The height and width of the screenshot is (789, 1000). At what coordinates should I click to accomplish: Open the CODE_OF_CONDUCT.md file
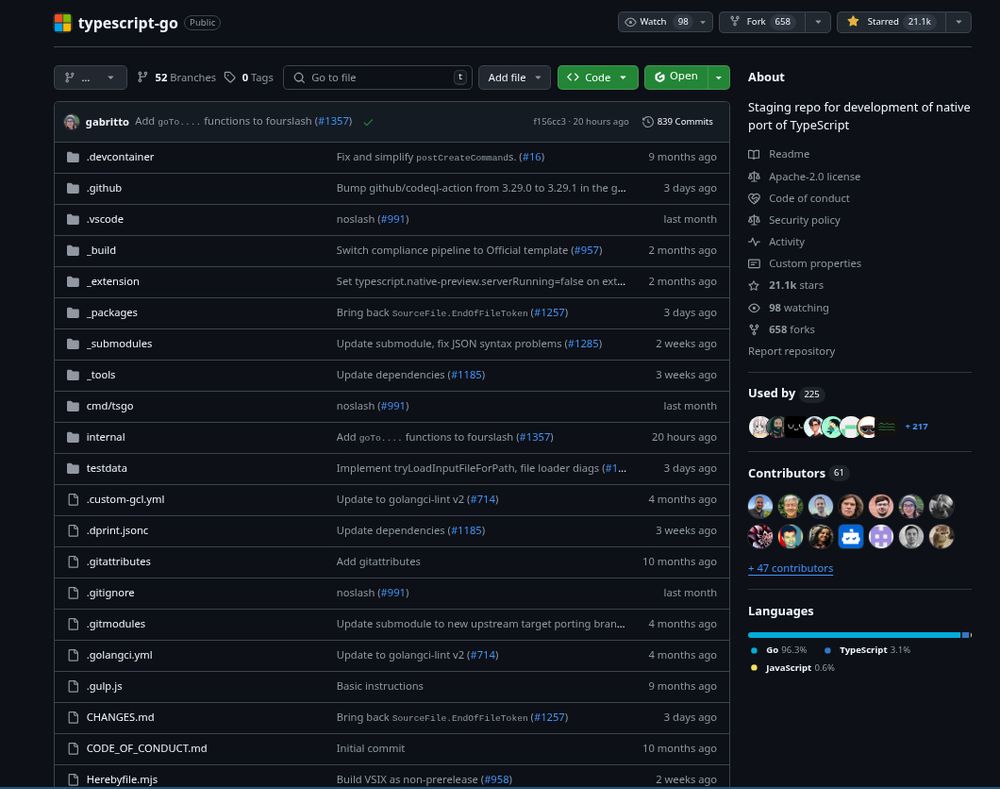coord(147,749)
